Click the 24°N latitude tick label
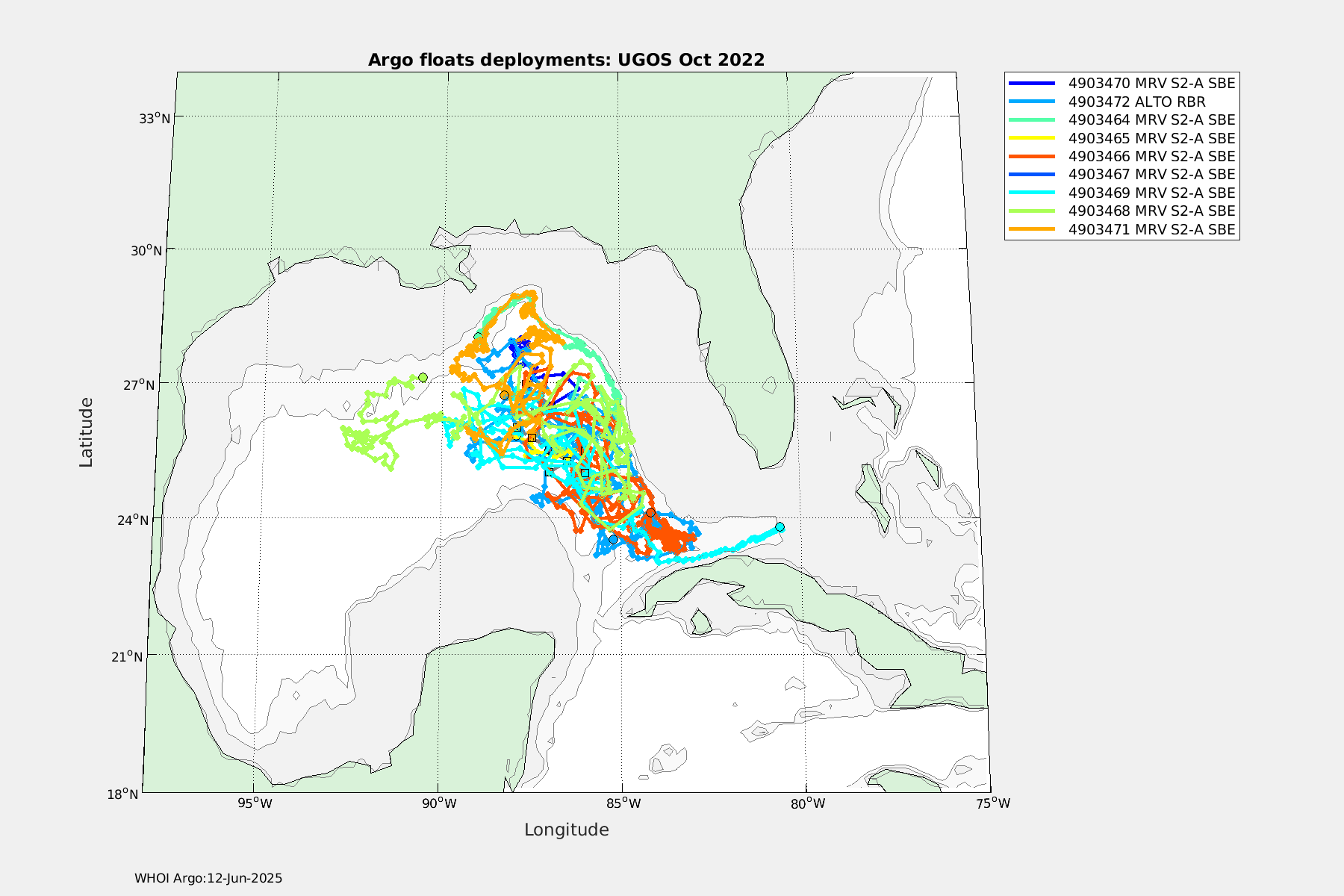 click(131, 520)
